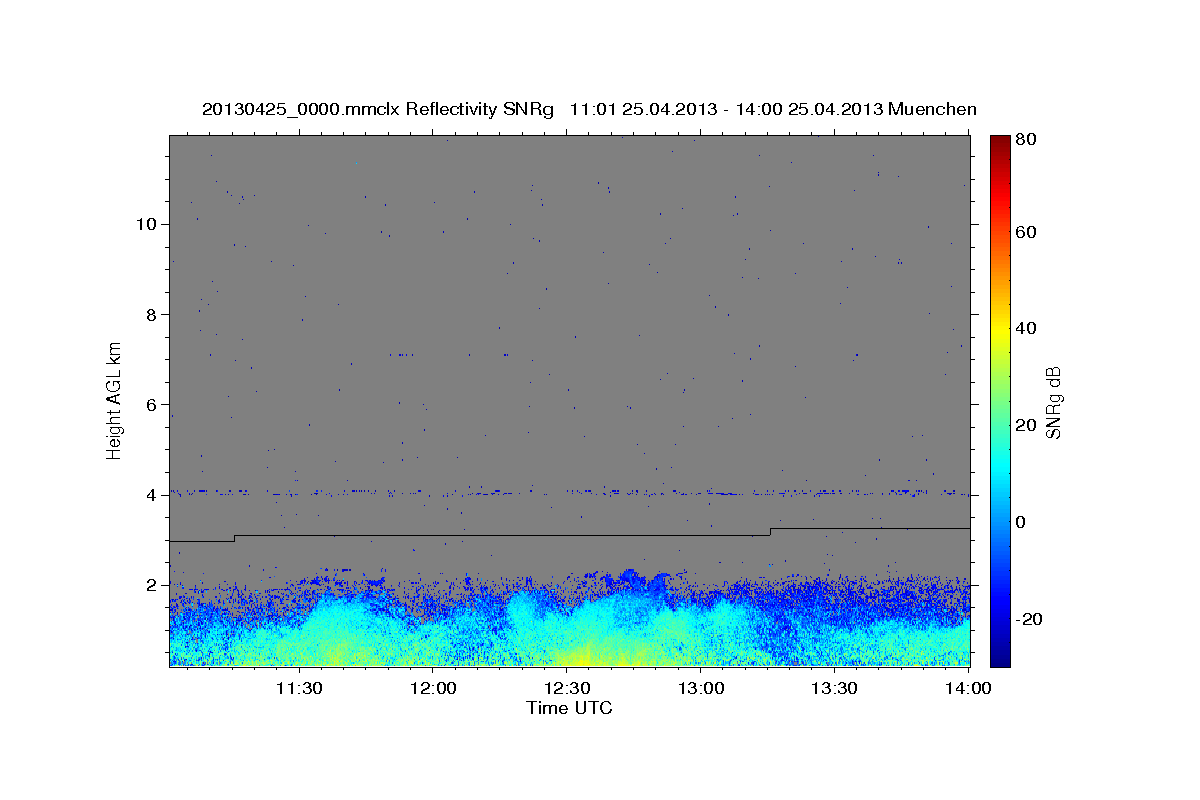This screenshot has width=1200, height=800.
Task: Click the 'Time UTC' axis label
Action: (569, 708)
